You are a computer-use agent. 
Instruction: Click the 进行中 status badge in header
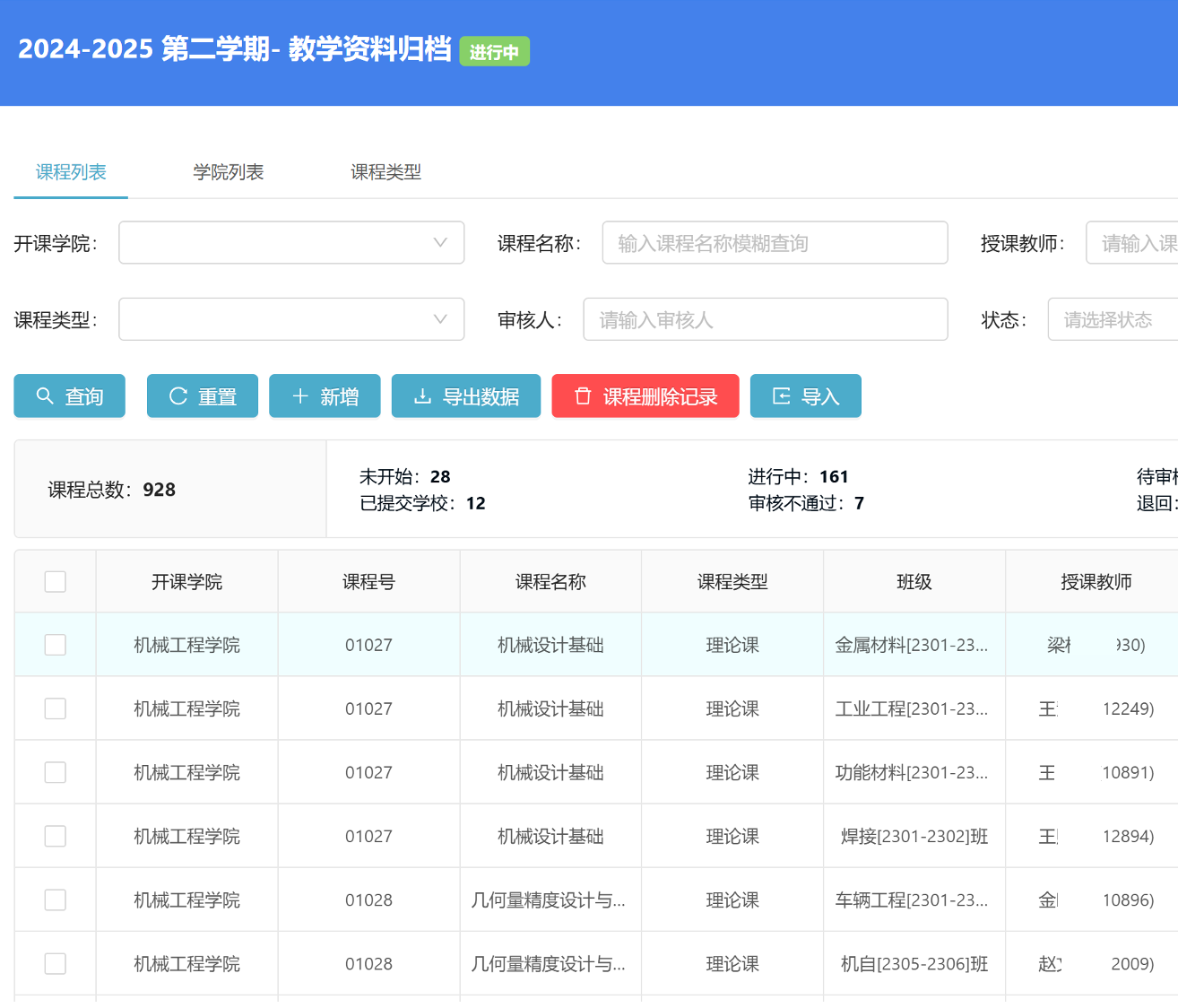point(494,52)
